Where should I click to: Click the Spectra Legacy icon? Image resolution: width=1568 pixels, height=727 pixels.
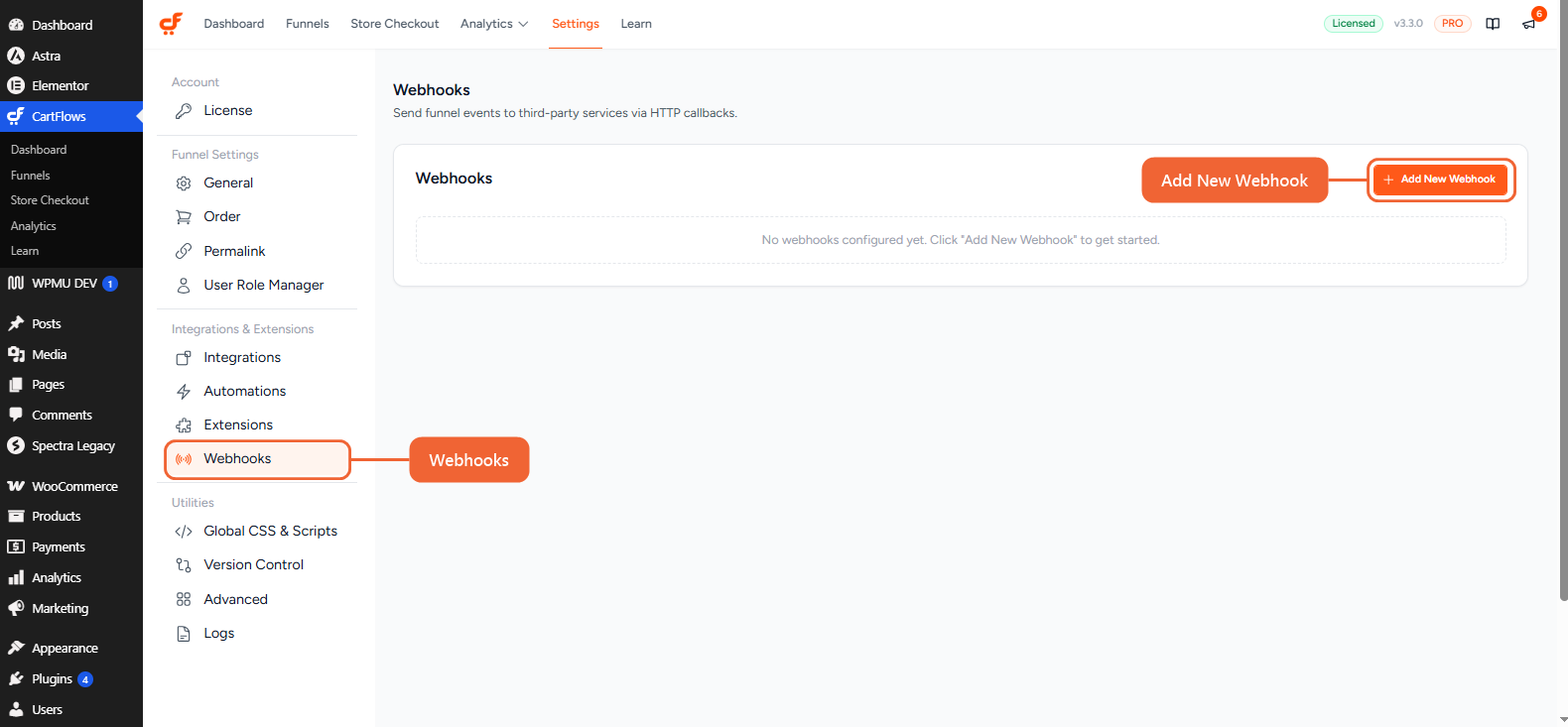click(16, 445)
